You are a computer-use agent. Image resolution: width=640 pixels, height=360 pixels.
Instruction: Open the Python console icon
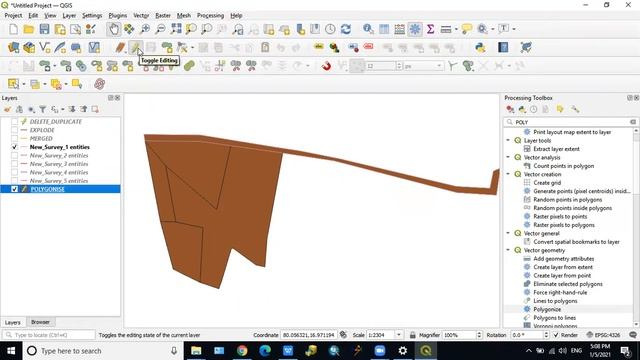point(480,47)
